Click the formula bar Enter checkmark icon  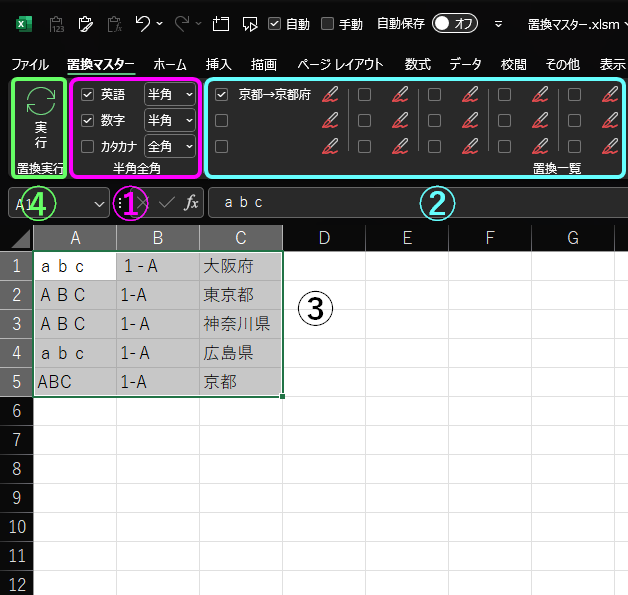pos(167,203)
